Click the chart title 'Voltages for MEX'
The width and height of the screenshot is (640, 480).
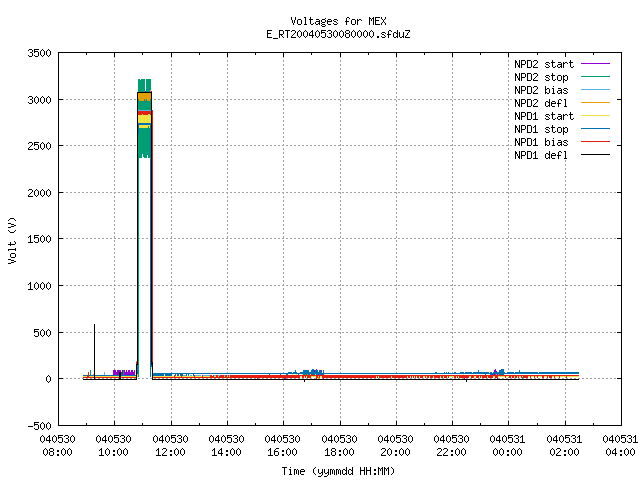click(338, 21)
